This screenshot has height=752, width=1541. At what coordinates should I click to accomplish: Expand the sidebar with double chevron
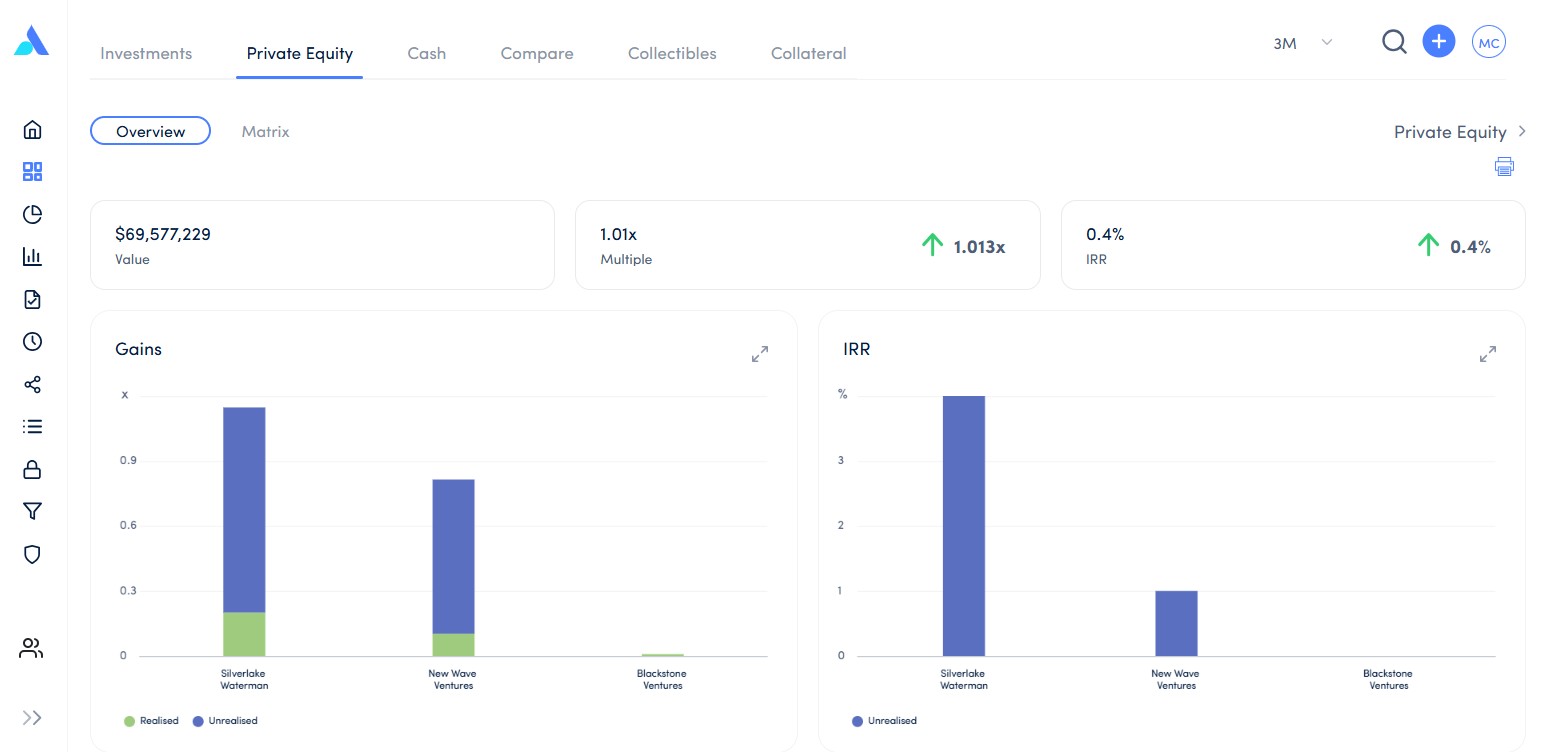click(32, 717)
